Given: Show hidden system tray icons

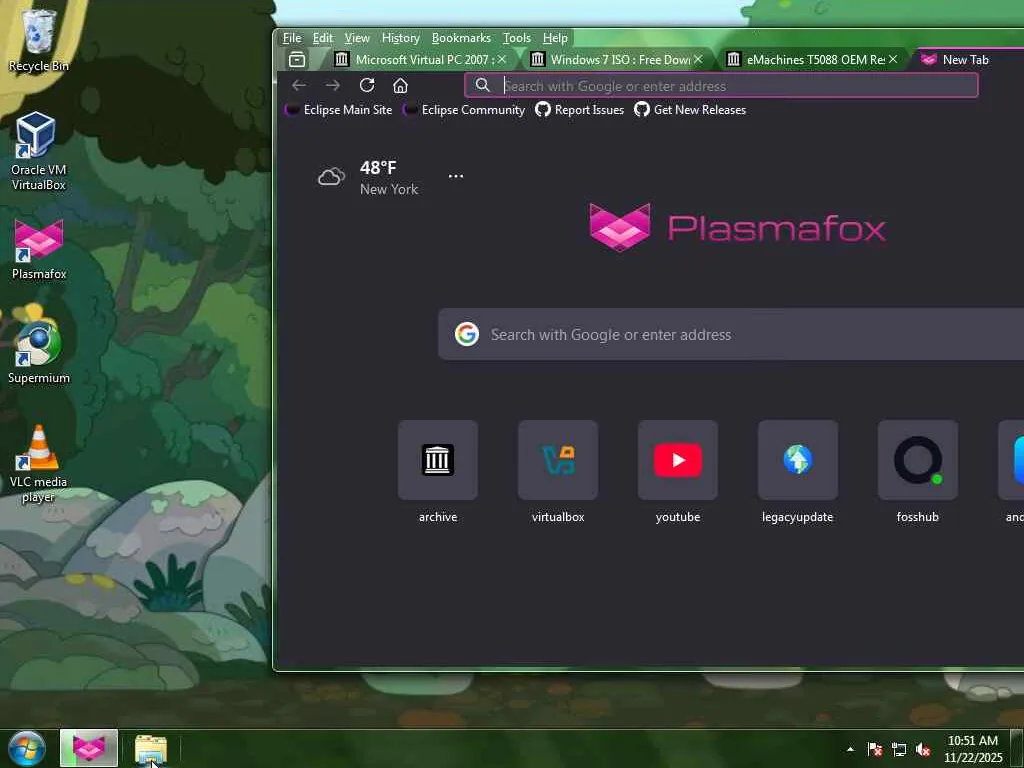Looking at the screenshot, I should [850, 749].
